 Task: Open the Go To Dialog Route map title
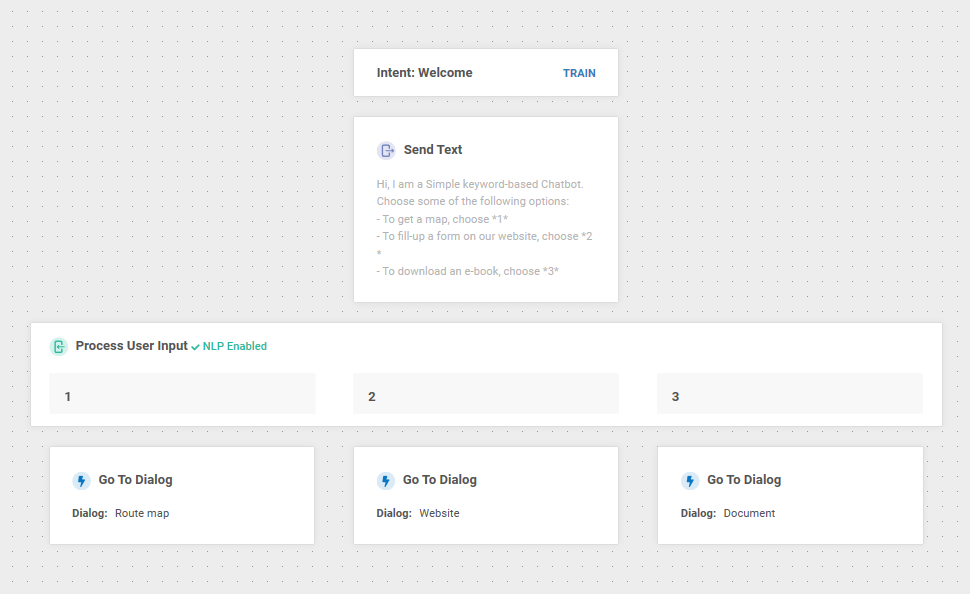click(x=135, y=480)
